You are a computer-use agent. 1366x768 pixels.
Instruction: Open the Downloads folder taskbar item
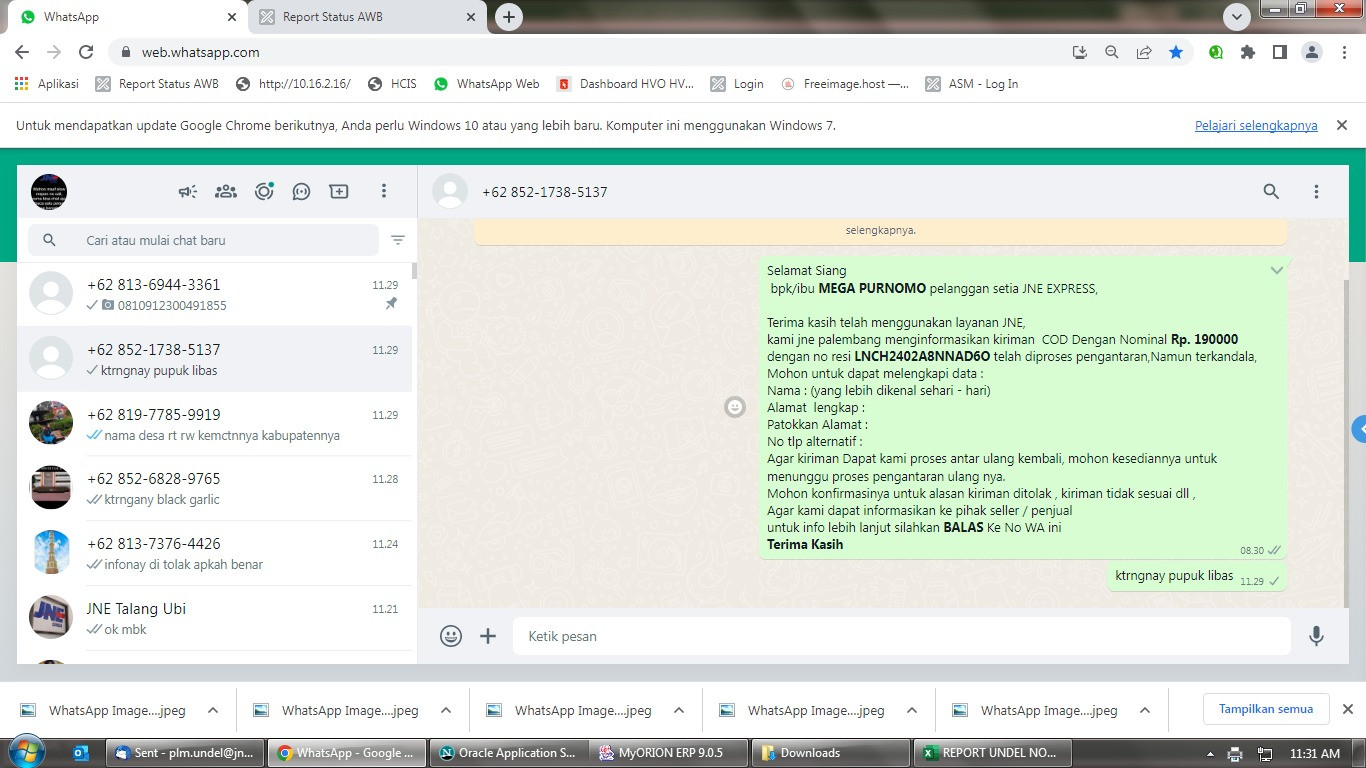point(830,753)
